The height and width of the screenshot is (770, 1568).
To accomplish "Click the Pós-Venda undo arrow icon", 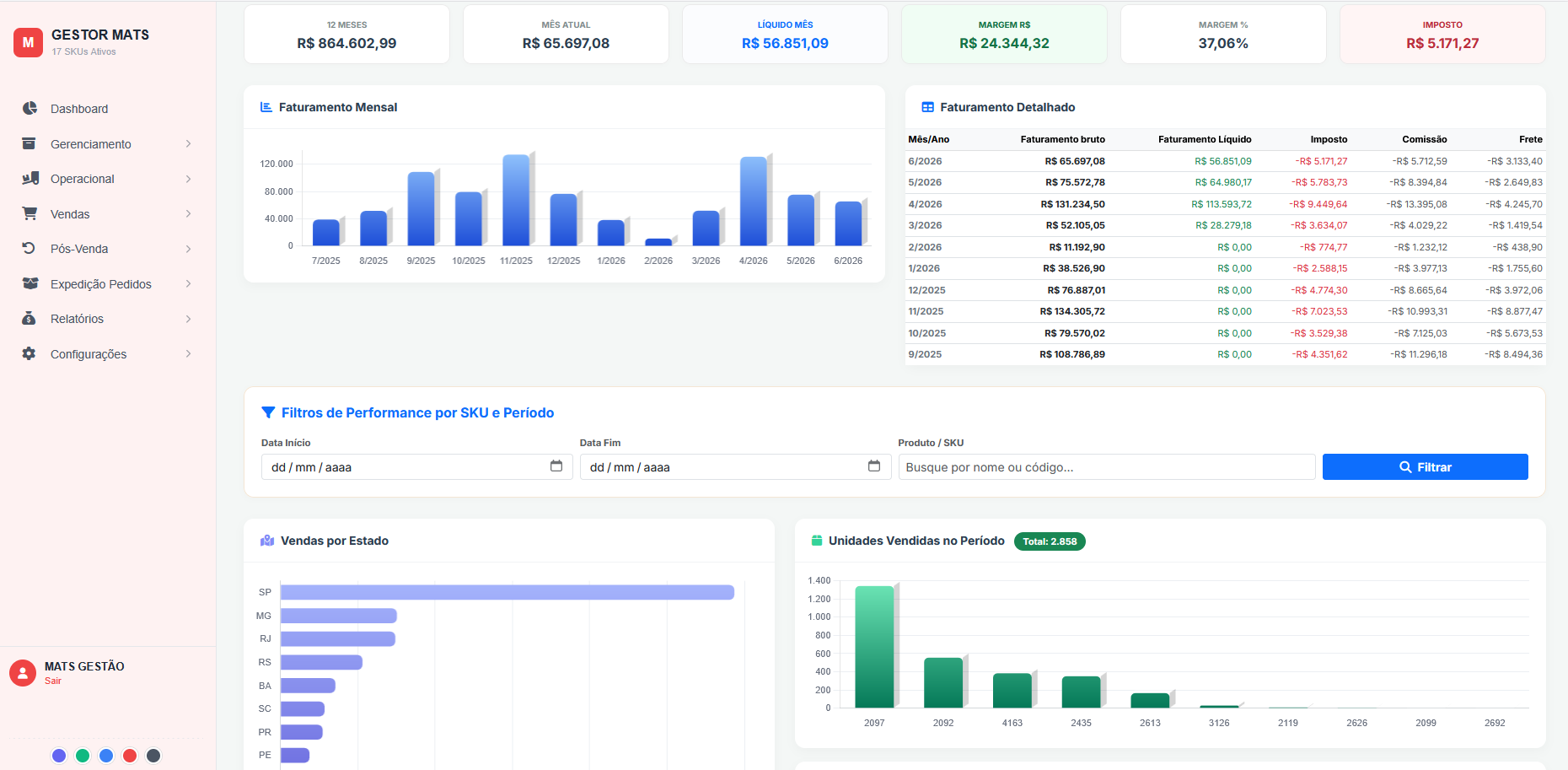I will [29, 249].
